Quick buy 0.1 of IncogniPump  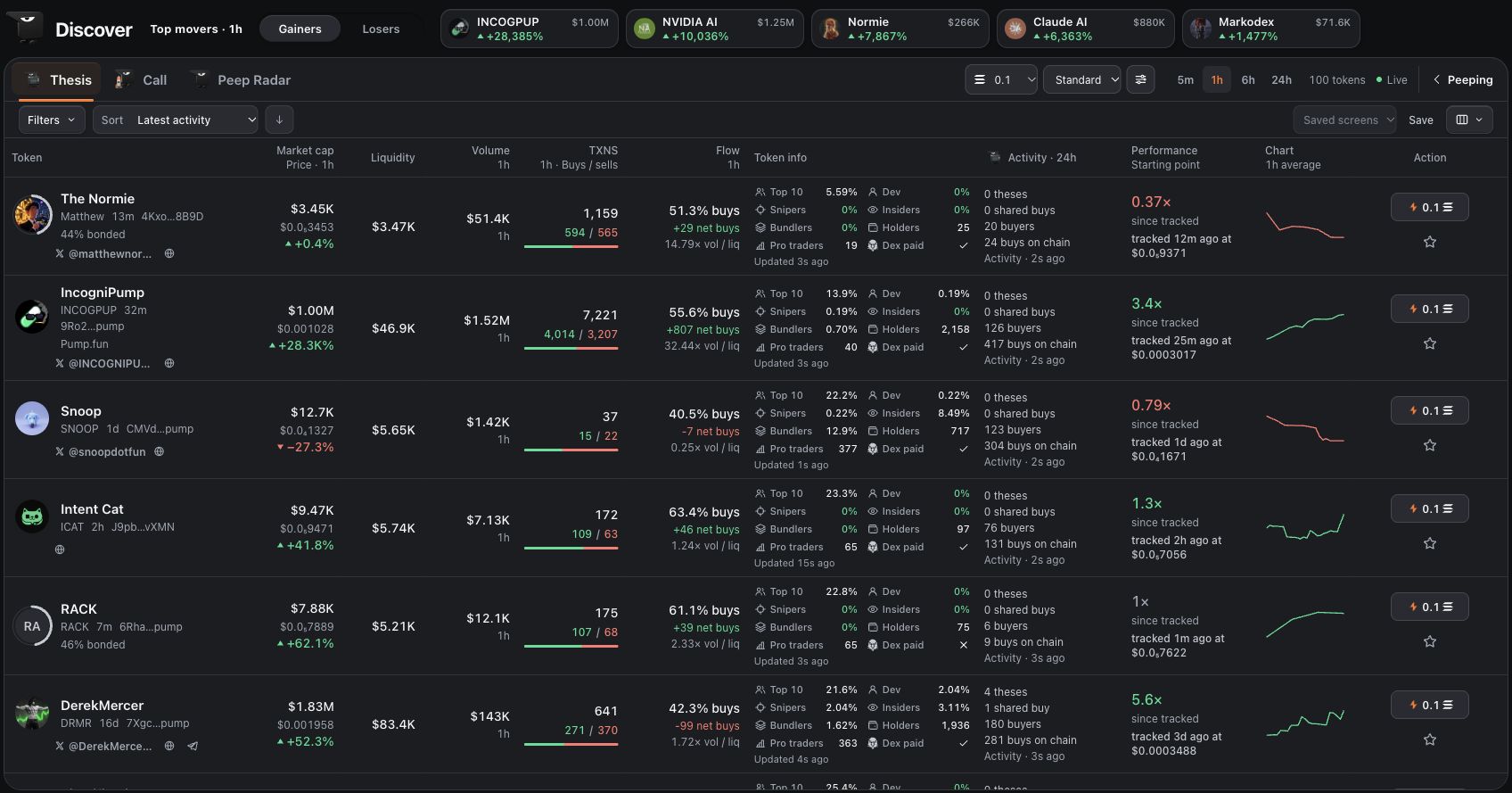click(x=1430, y=309)
